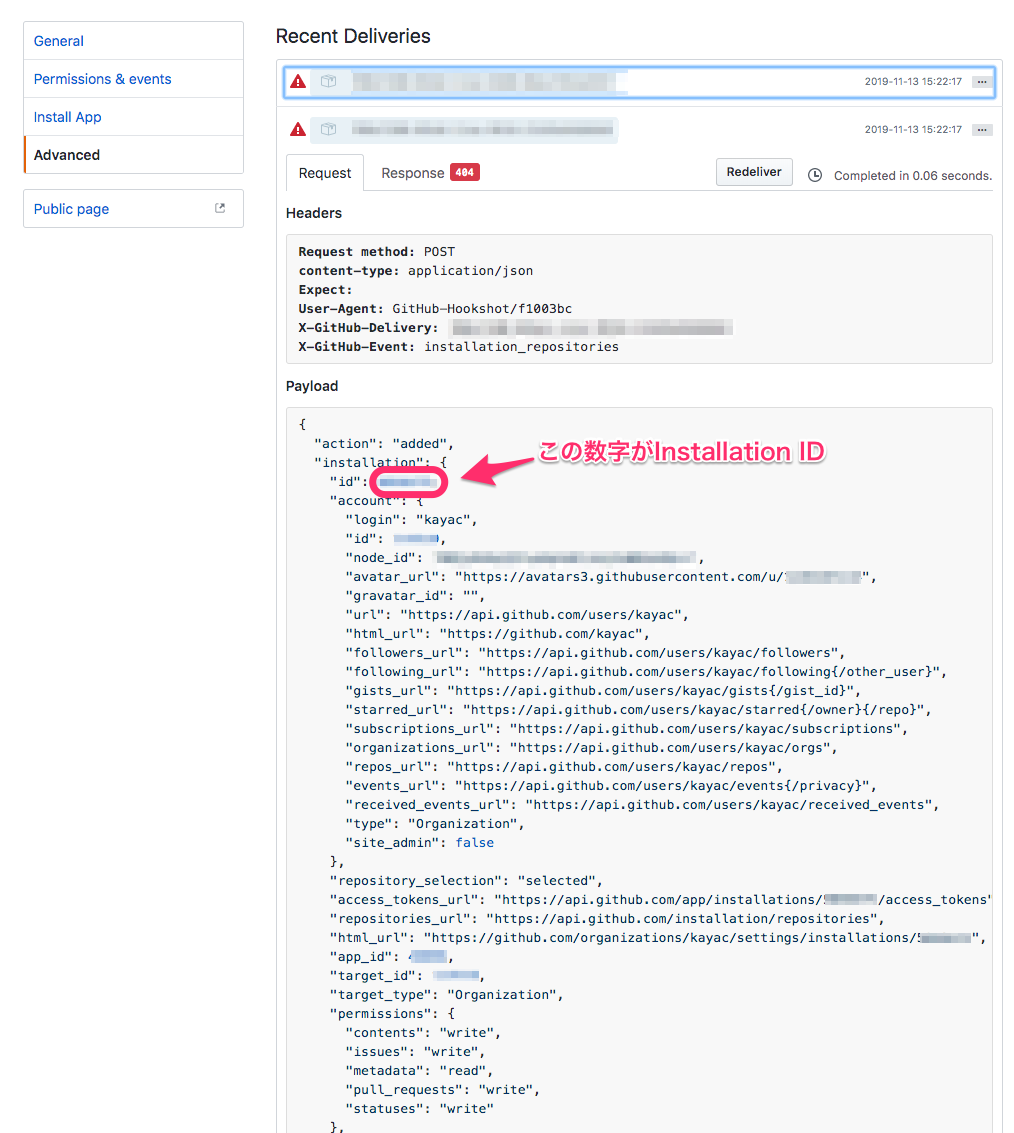Click the "starred_url" payload line
The image size is (1014, 1133).
tap(638, 710)
